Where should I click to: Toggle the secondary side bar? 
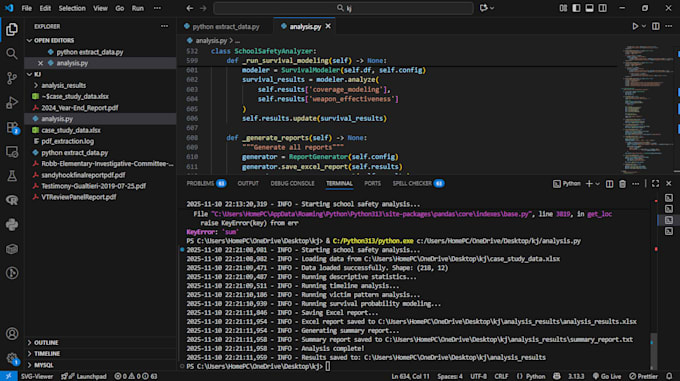602,8
